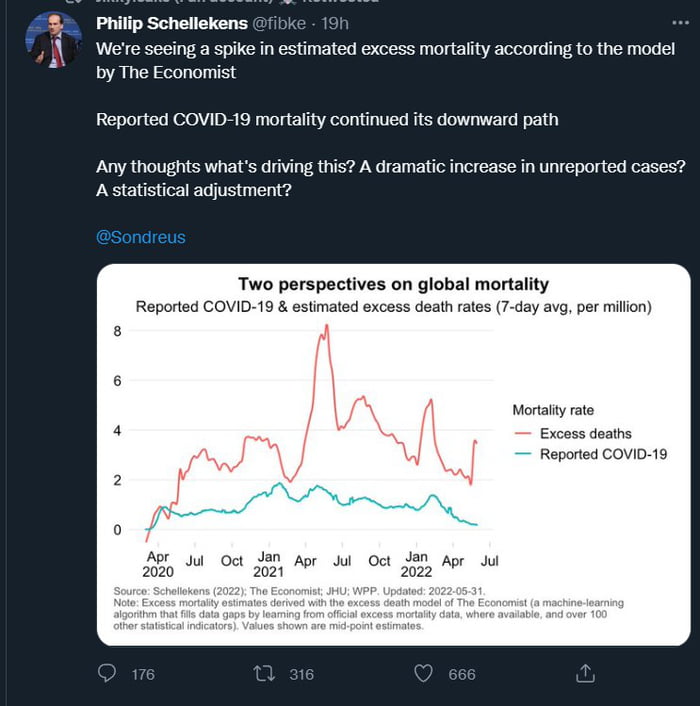Click the 316 retweets count

pyautogui.click(x=301, y=674)
